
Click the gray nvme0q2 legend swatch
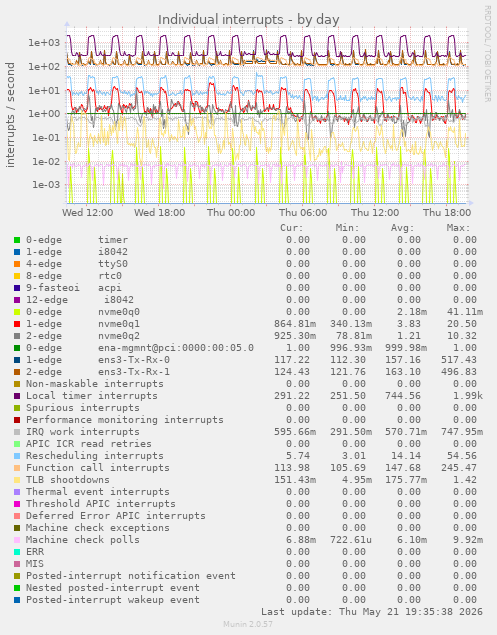17,336
